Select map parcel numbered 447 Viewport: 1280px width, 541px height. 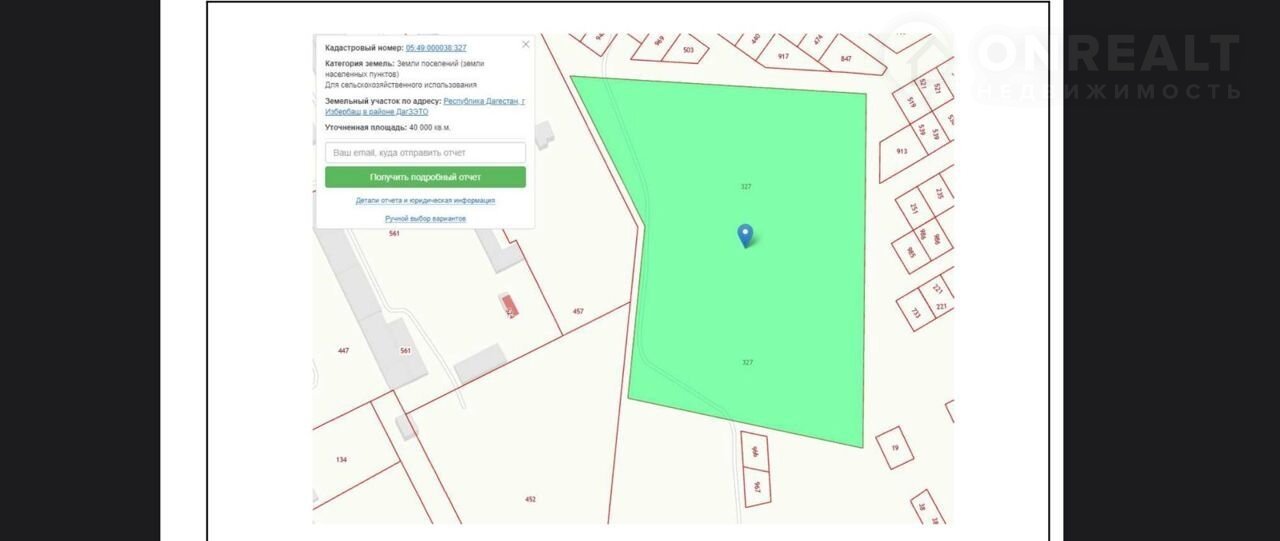[x=344, y=351]
